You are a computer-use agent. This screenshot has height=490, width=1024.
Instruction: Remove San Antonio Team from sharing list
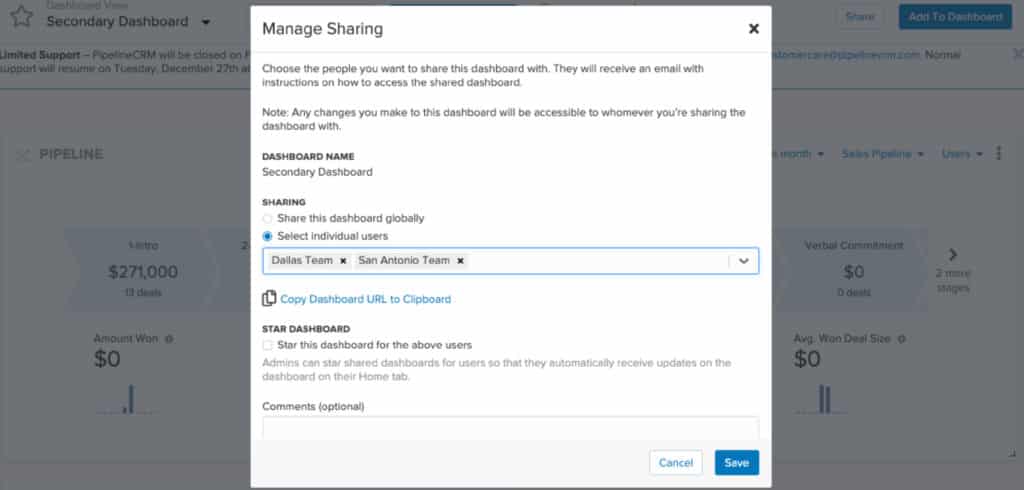pyautogui.click(x=460, y=261)
